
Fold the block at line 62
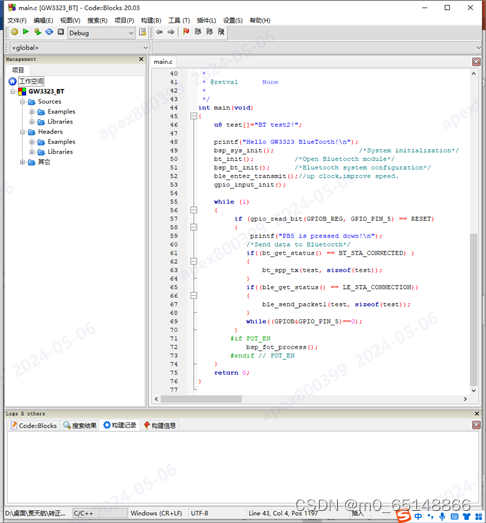[193, 261]
